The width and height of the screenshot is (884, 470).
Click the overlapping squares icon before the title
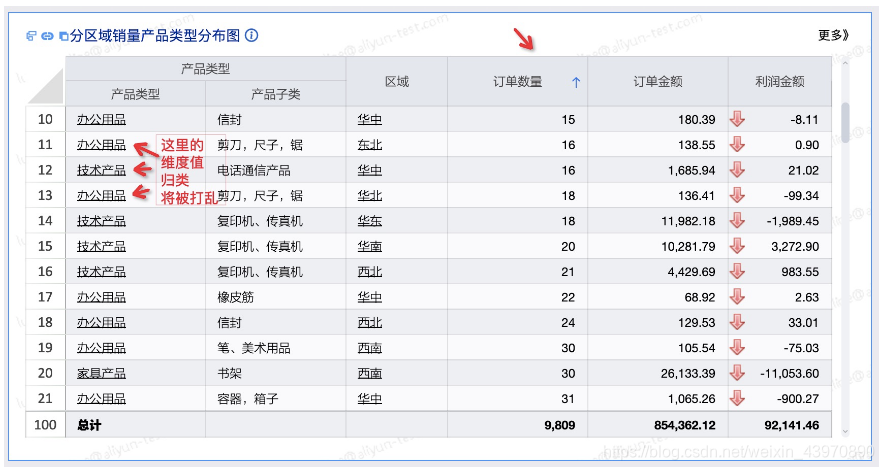(64, 36)
